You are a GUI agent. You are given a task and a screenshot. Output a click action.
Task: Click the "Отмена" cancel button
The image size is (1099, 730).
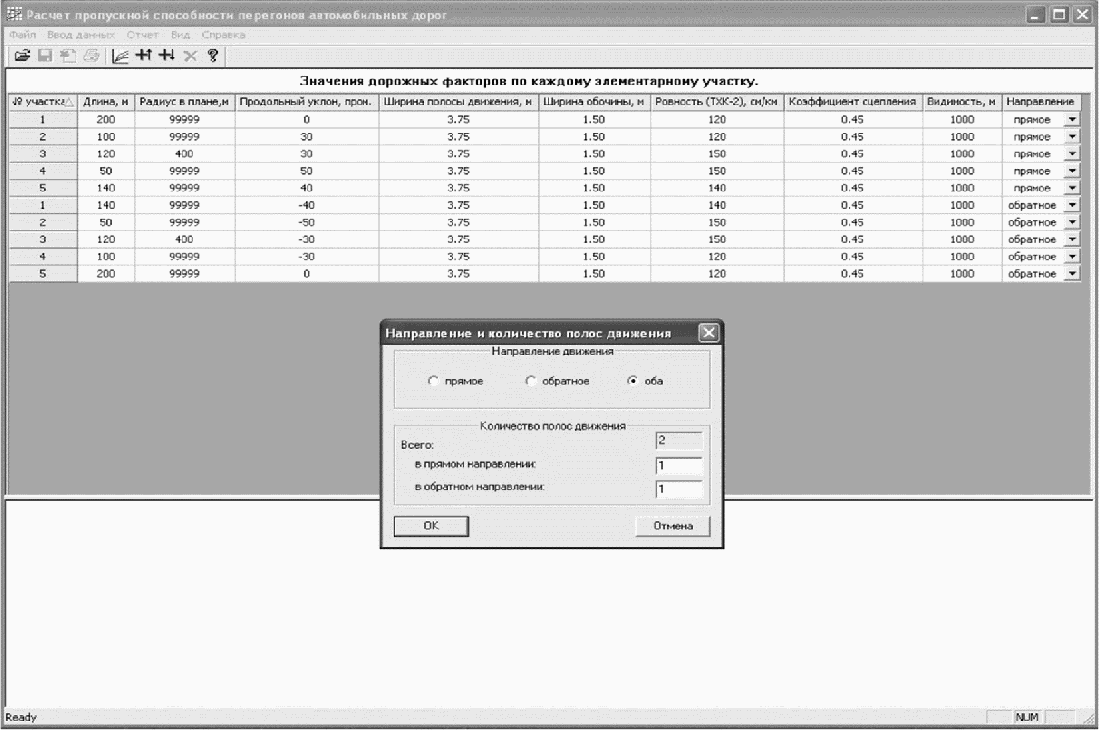pos(673,526)
